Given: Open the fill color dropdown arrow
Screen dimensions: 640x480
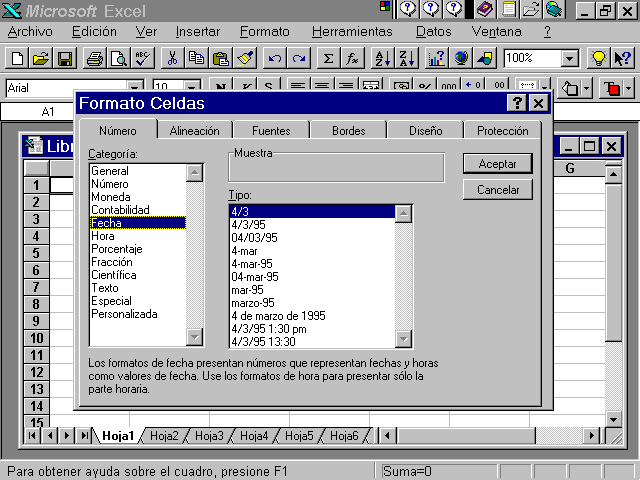Looking at the screenshot, I should 587,88.
